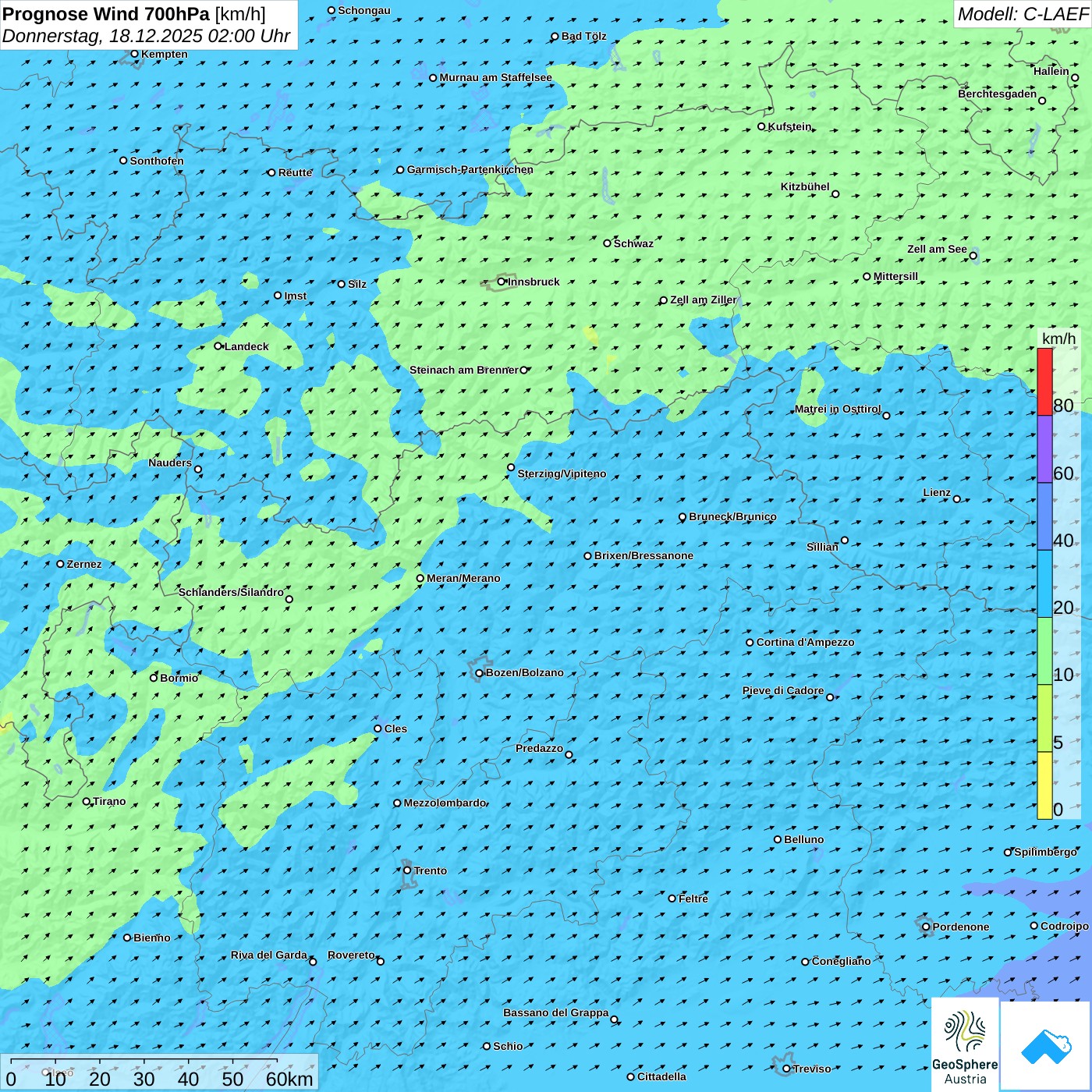Click the 'Prognose Wind 700hPa' title
The width and height of the screenshot is (1092, 1092).
tap(106, 14)
